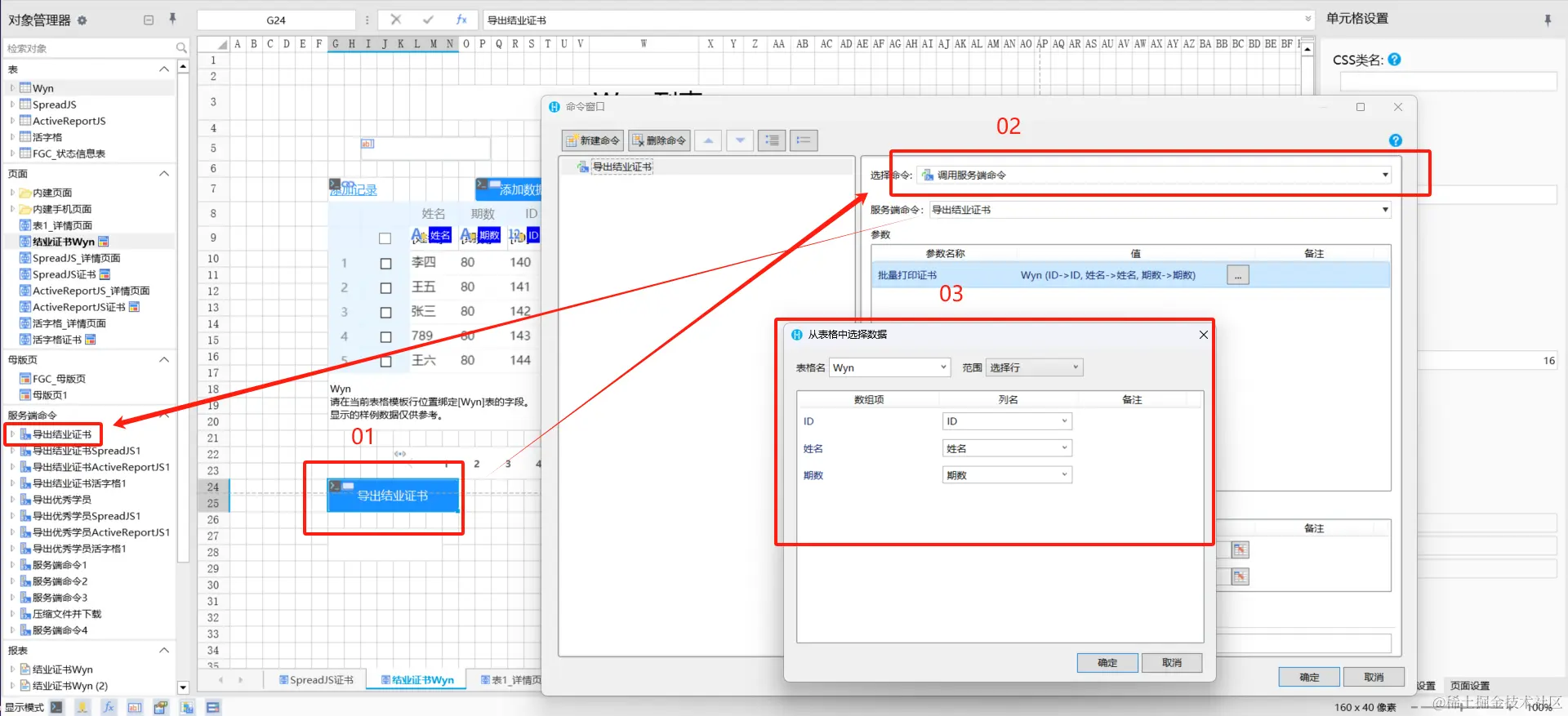Pin the 对象管理器 panel
This screenshot has width=1568, height=716.
pos(172,19)
